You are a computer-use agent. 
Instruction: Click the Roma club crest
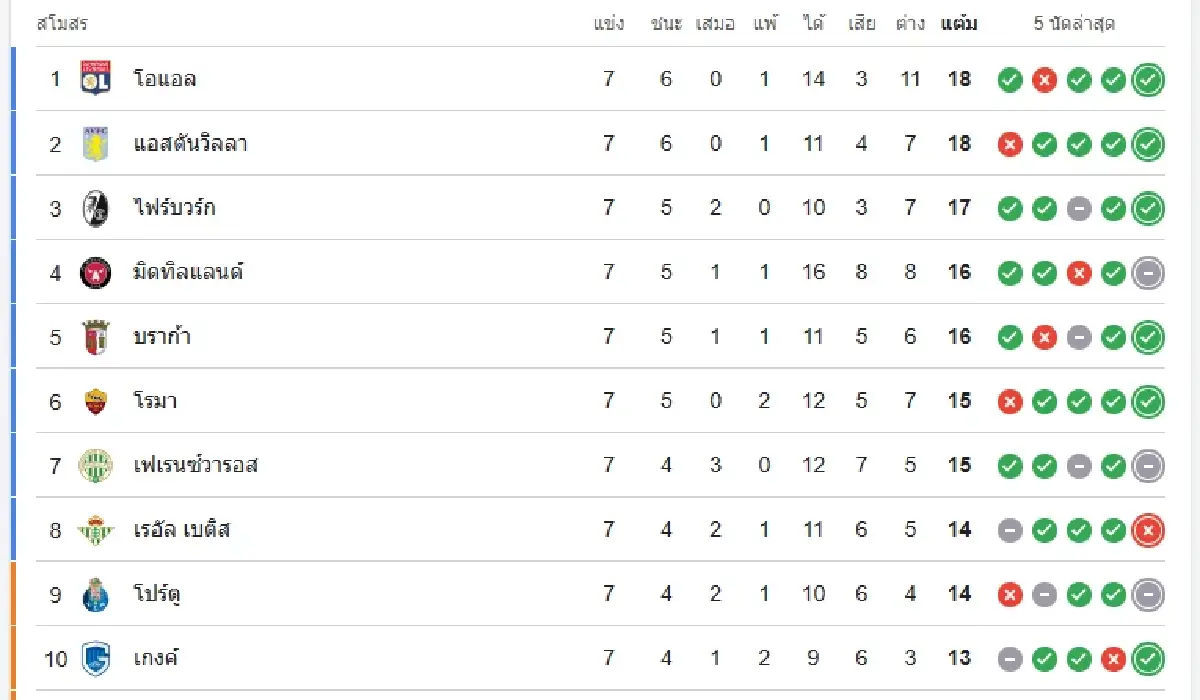tap(95, 401)
